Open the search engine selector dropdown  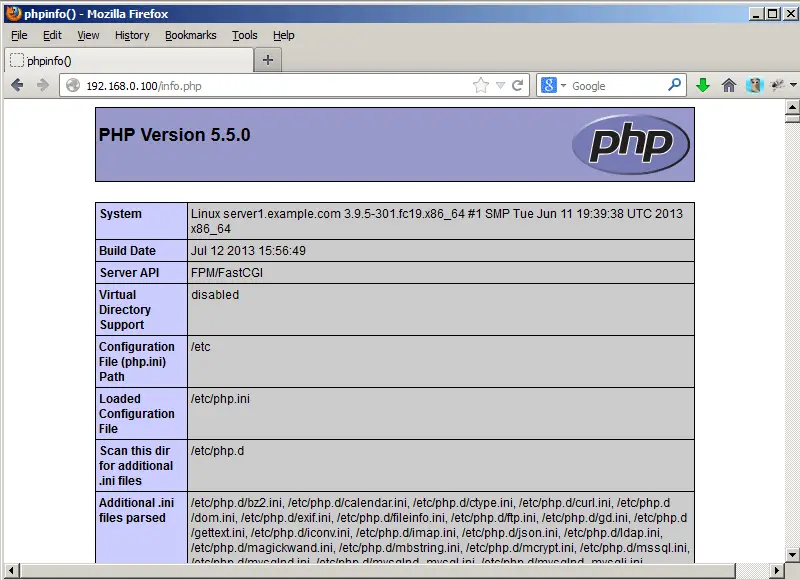(x=563, y=85)
